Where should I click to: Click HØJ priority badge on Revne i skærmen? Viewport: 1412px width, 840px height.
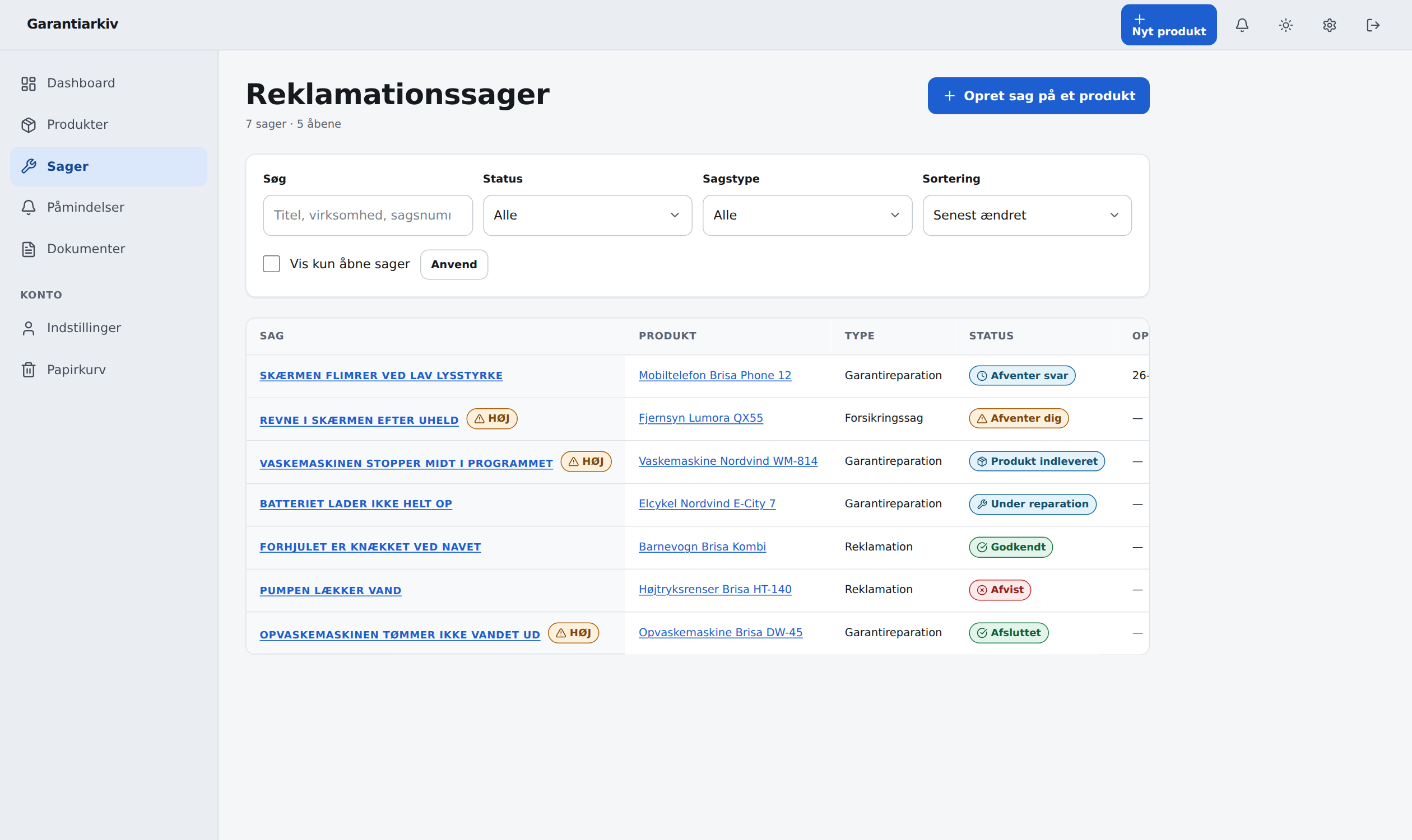tap(491, 418)
